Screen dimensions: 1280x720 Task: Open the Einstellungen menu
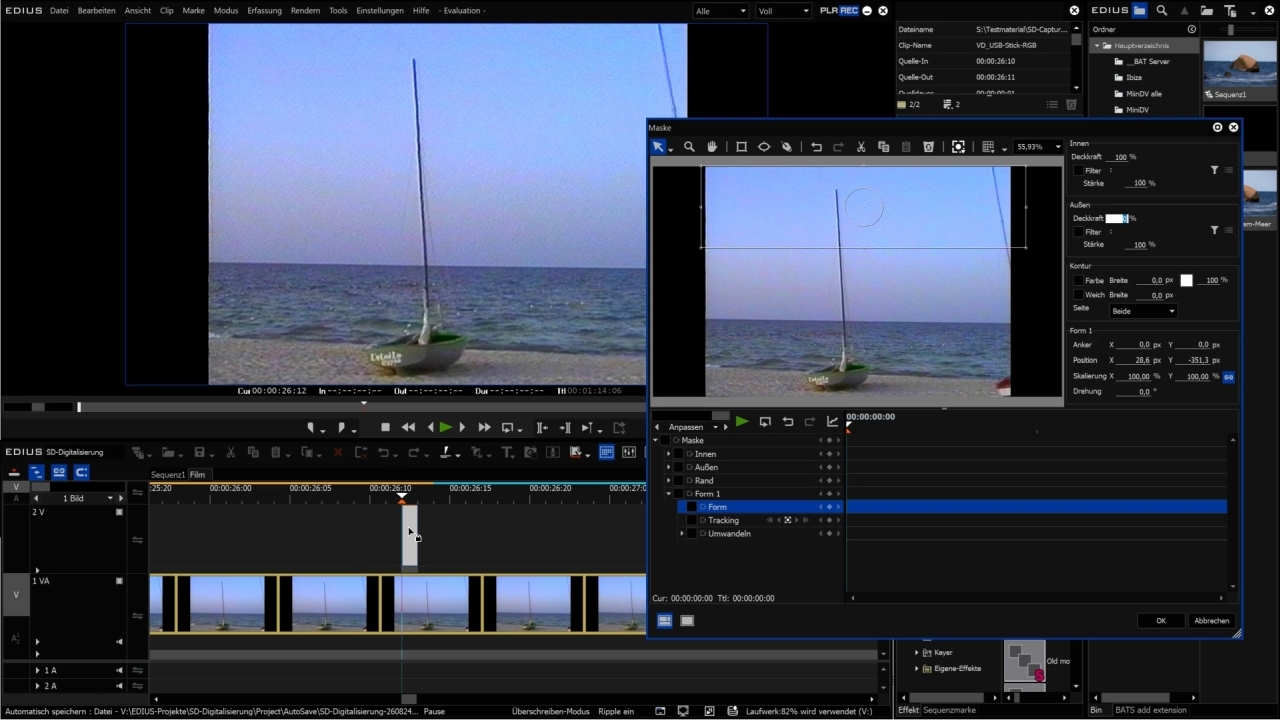click(x=380, y=10)
